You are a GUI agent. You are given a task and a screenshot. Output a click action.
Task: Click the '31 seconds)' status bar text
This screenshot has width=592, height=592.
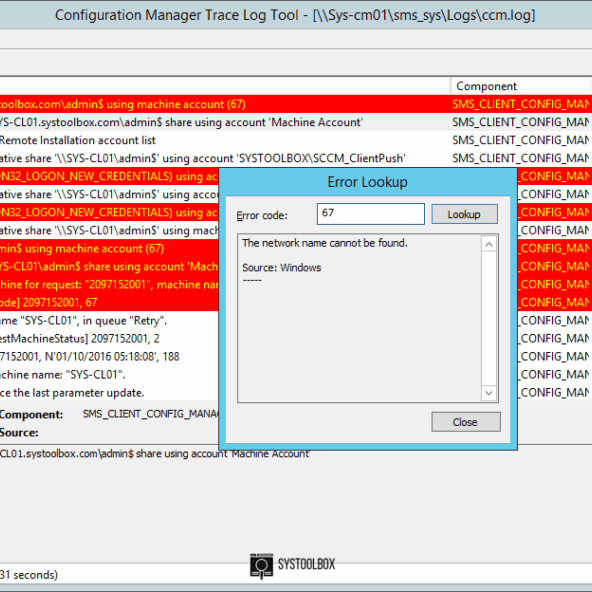[29, 575]
